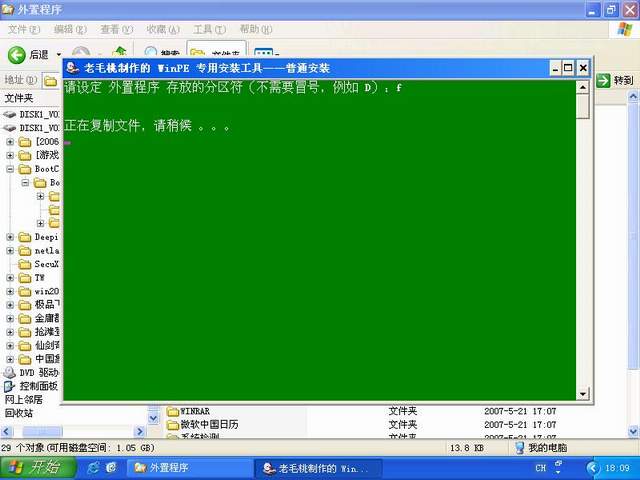Click Explorer file list scroll-down arrow
640x480 pixels.
(633, 431)
